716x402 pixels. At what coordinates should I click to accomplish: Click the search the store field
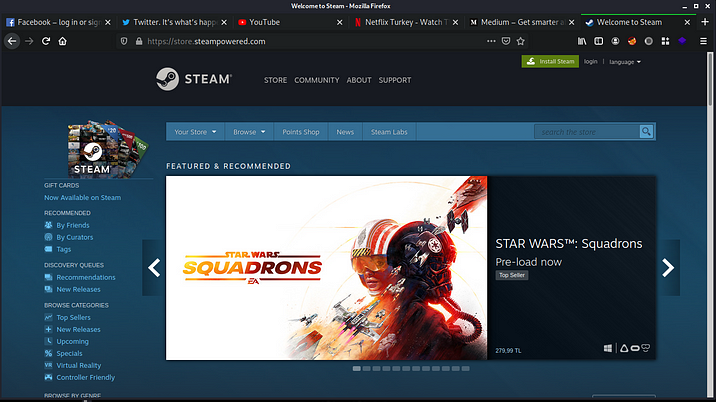587,132
